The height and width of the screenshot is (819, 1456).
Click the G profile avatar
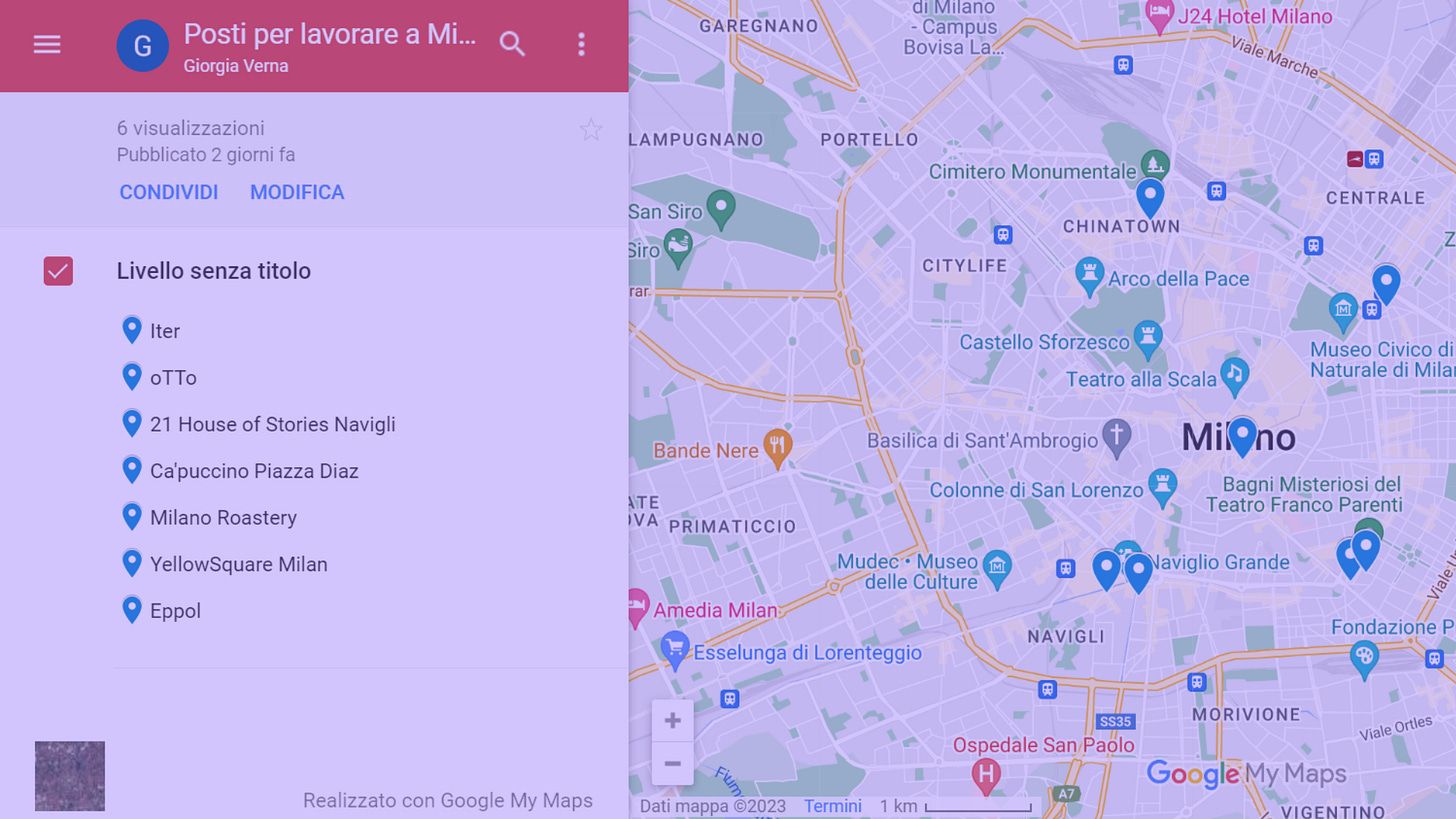click(x=143, y=45)
